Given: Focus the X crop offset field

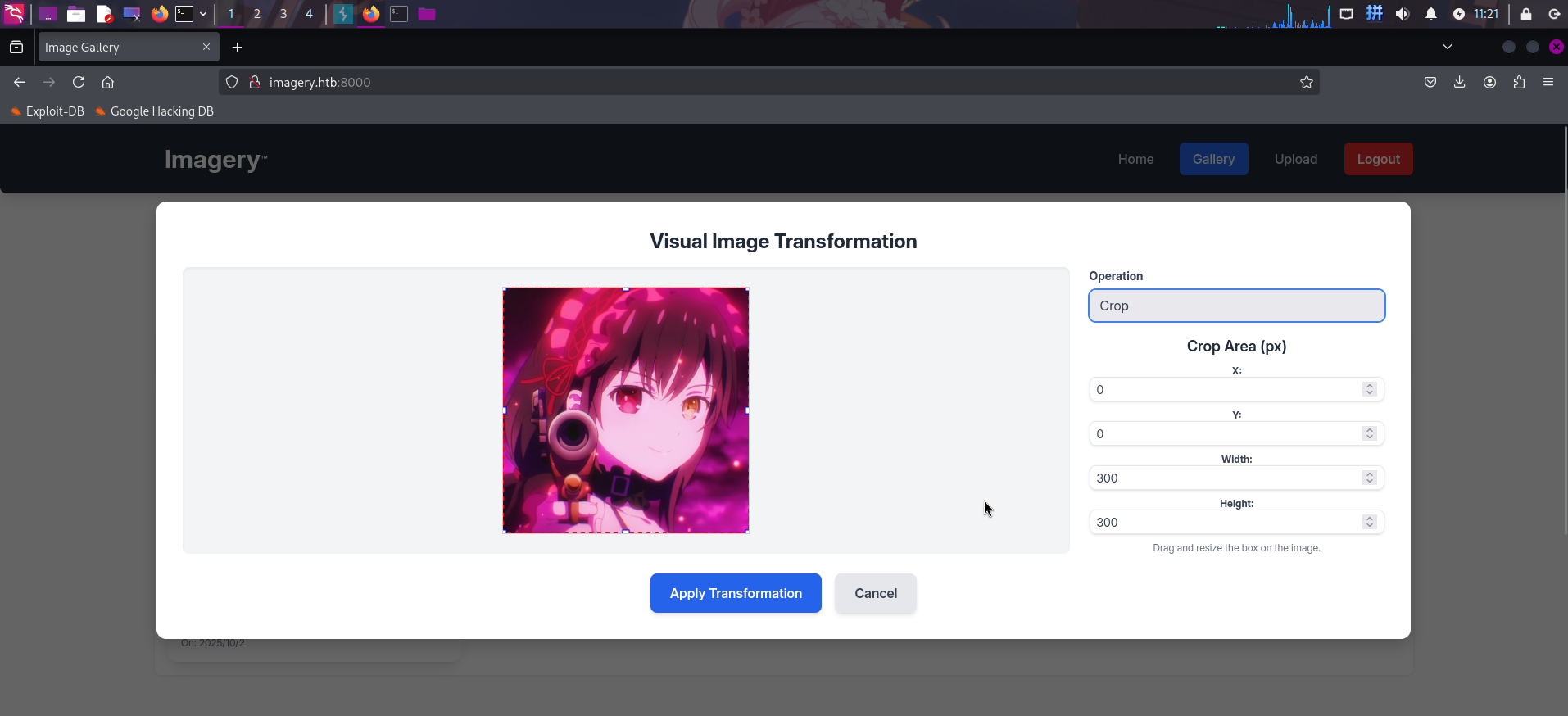Looking at the screenshot, I should [x=1237, y=389].
